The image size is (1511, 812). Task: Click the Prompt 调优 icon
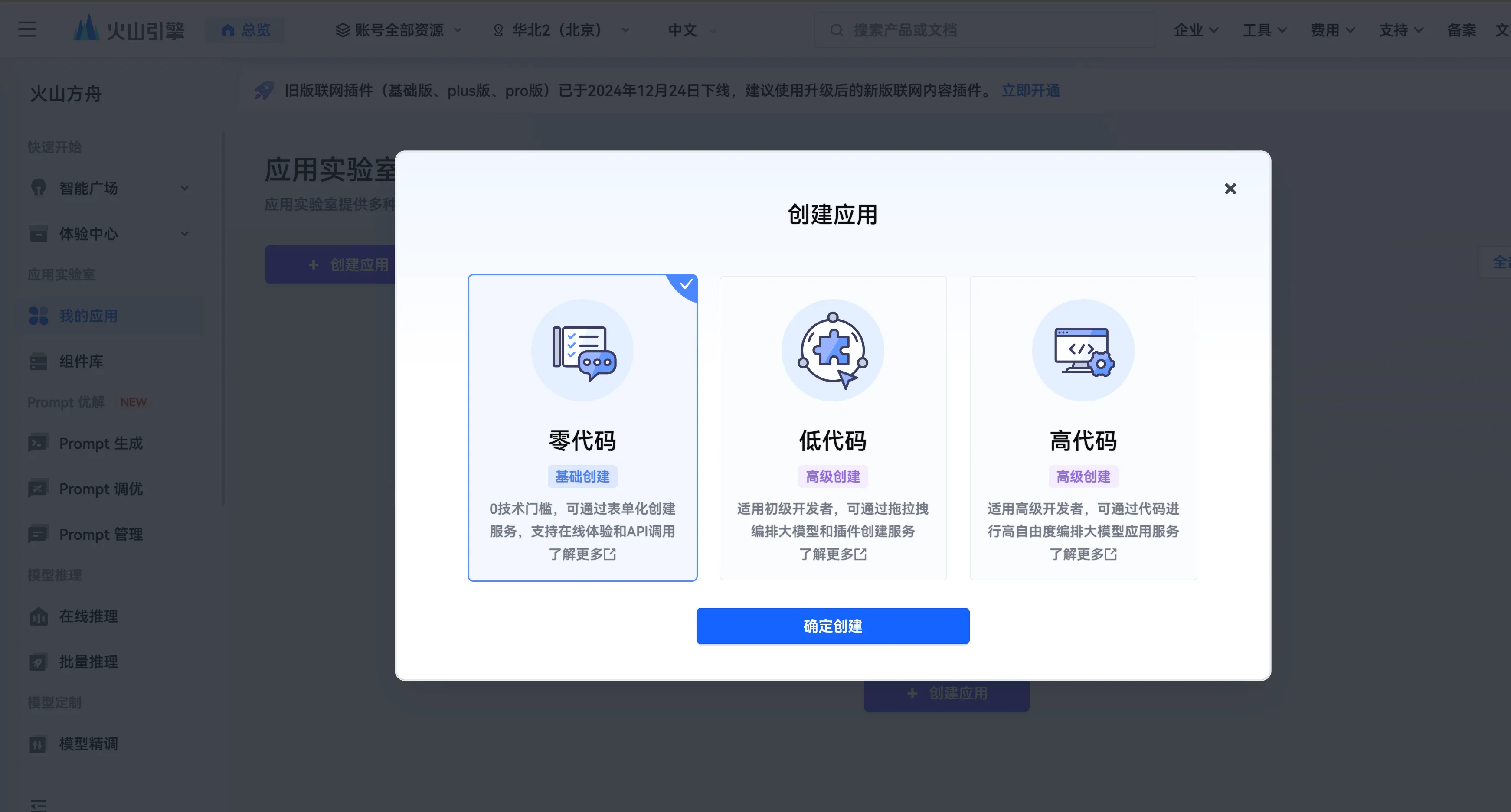39,489
